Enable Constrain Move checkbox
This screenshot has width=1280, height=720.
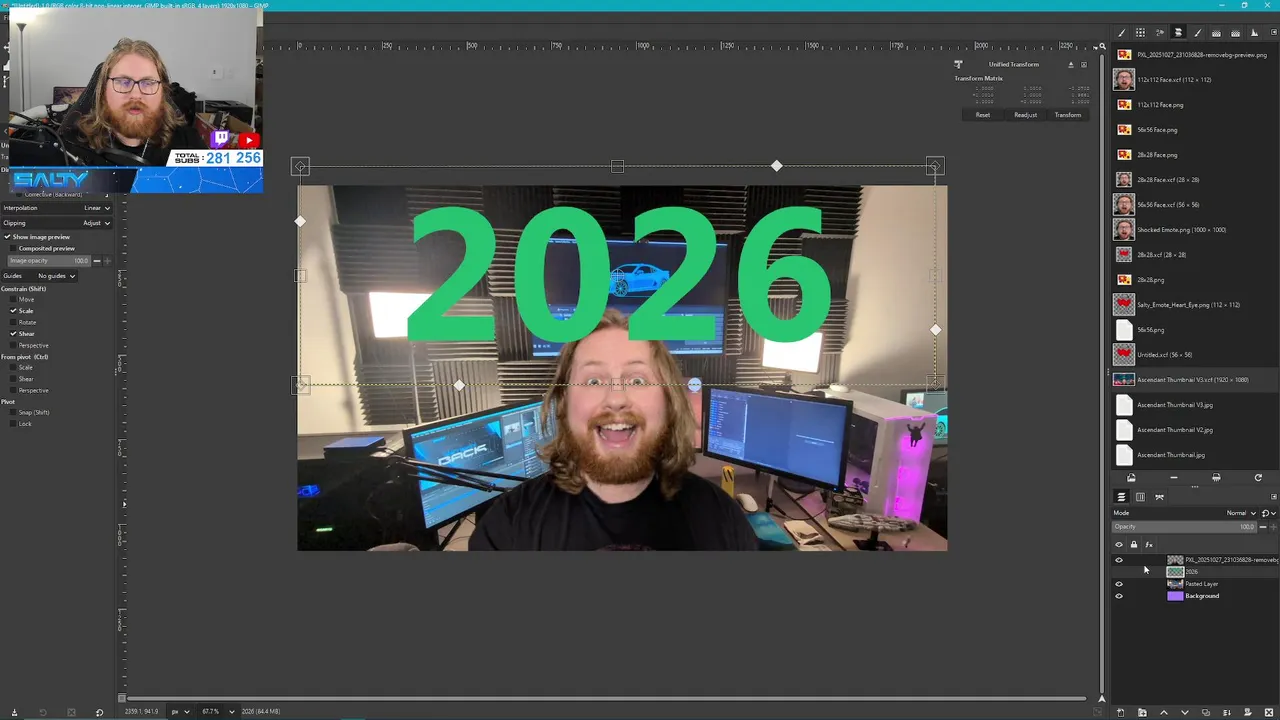[13, 299]
